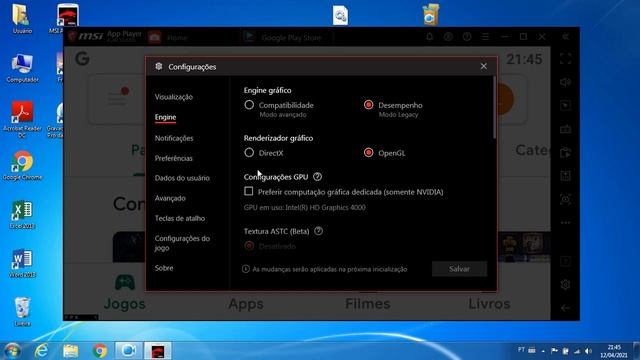Click the settings dialog scrollbar thumb
Viewport: 640px width, 360px height.
tap(495, 107)
